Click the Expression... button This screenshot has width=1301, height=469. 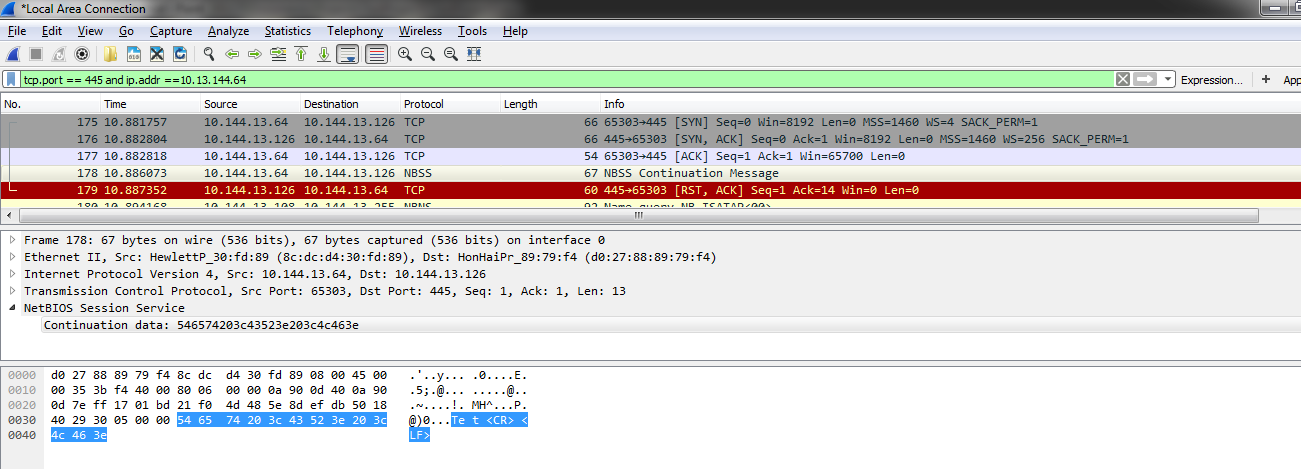point(1211,80)
